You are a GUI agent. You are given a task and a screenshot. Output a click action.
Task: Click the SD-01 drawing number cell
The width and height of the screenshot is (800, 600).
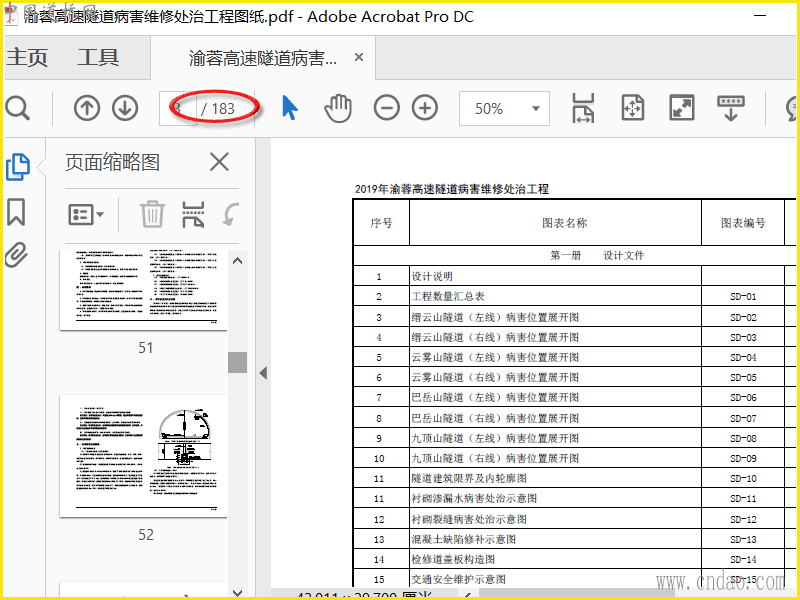pos(743,296)
